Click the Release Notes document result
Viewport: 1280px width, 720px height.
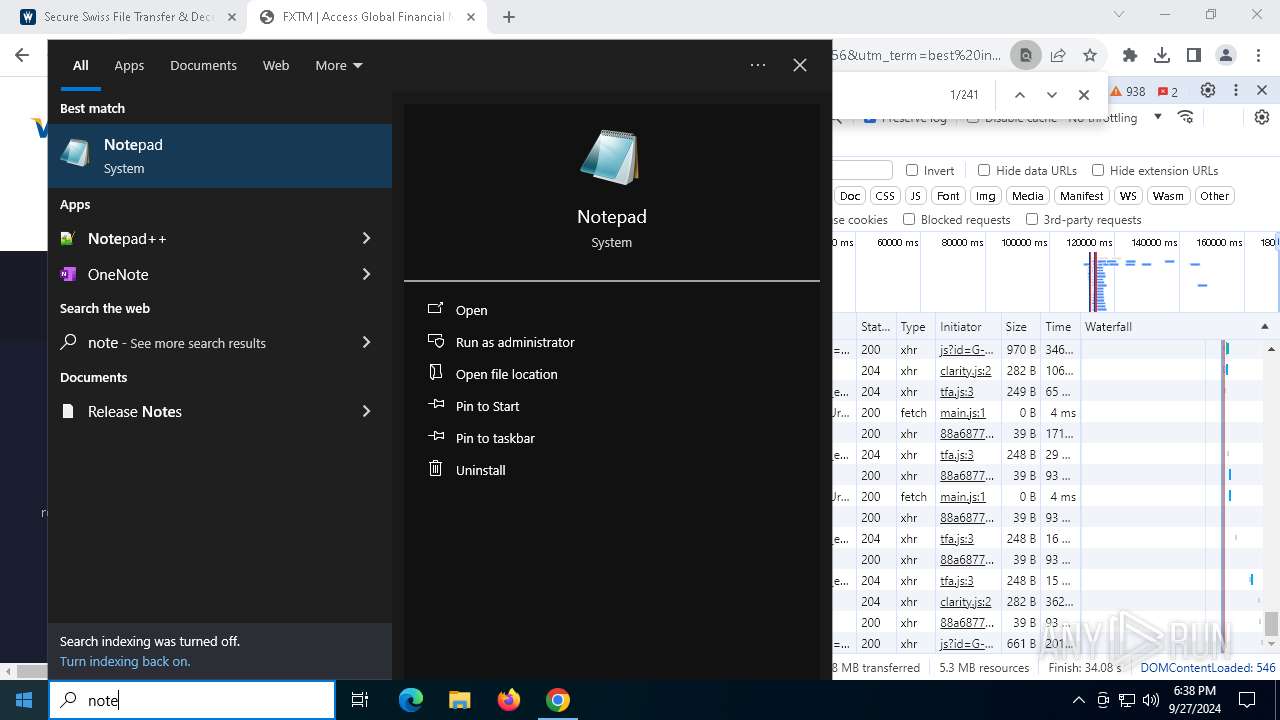click(202, 411)
